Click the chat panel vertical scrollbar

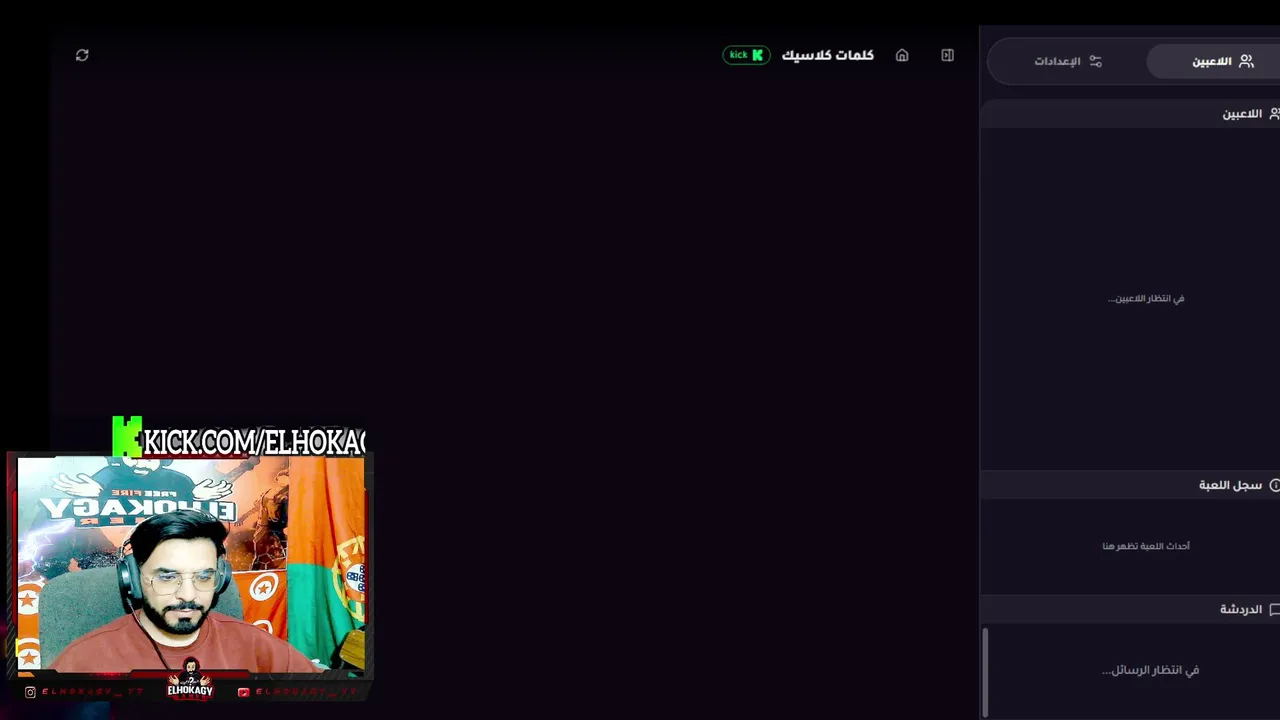985,672
